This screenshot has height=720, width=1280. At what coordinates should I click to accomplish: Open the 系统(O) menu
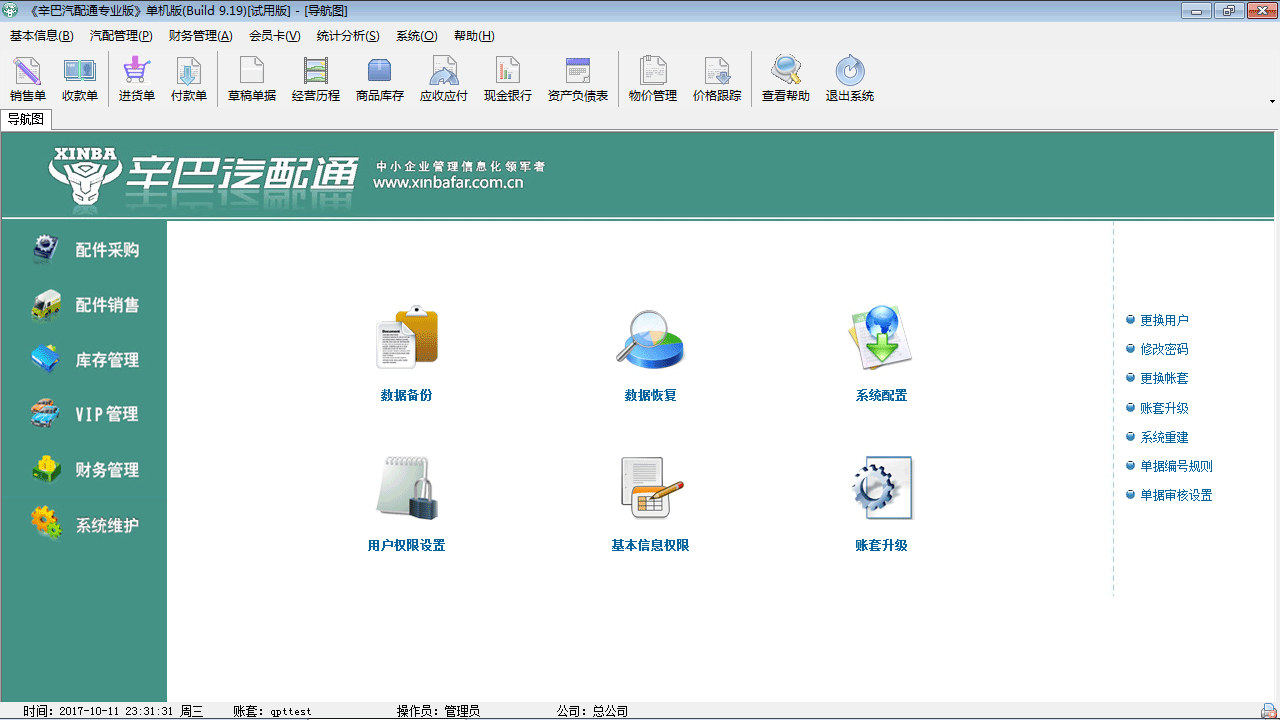point(416,36)
